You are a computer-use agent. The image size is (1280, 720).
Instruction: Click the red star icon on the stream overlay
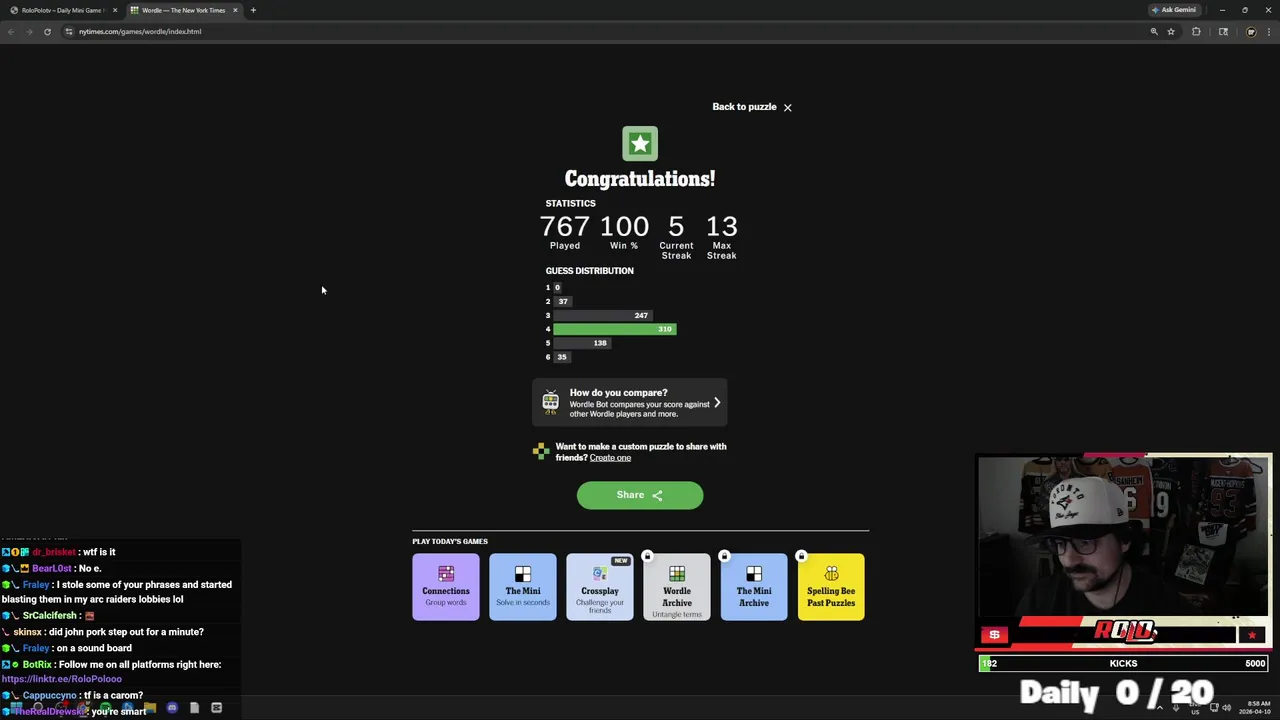point(1251,635)
